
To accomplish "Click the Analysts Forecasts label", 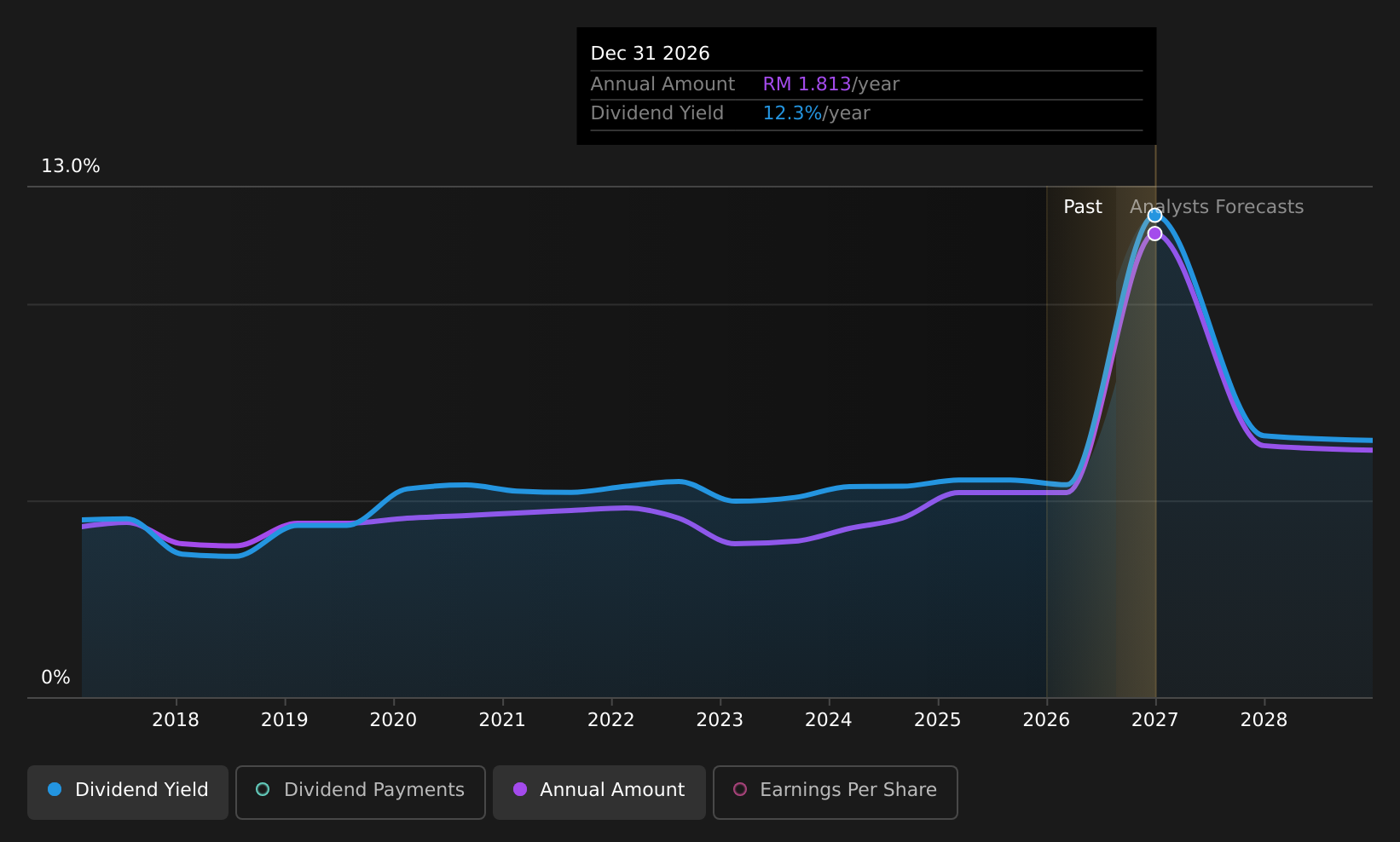I will (x=1217, y=207).
